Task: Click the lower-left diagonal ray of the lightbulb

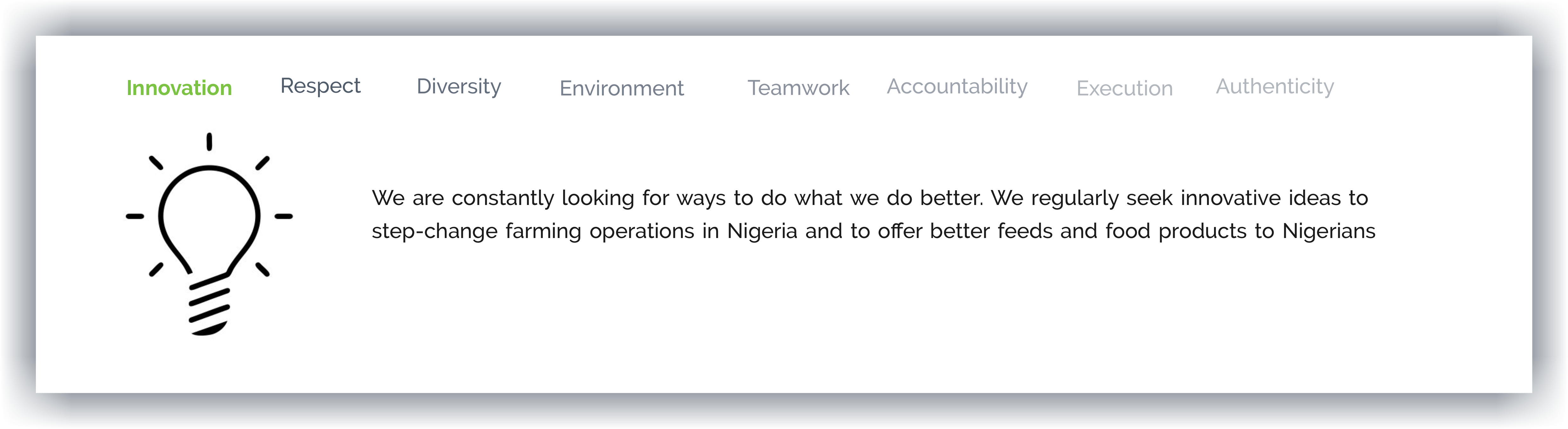Action: point(157,269)
